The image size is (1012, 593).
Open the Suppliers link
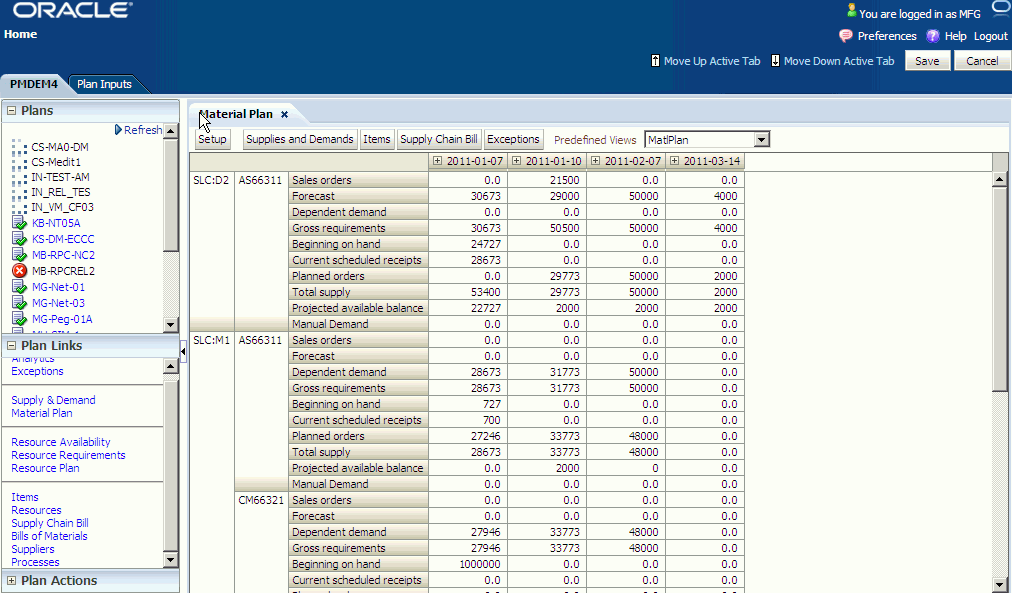pyautogui.click(x=33, y=549)
